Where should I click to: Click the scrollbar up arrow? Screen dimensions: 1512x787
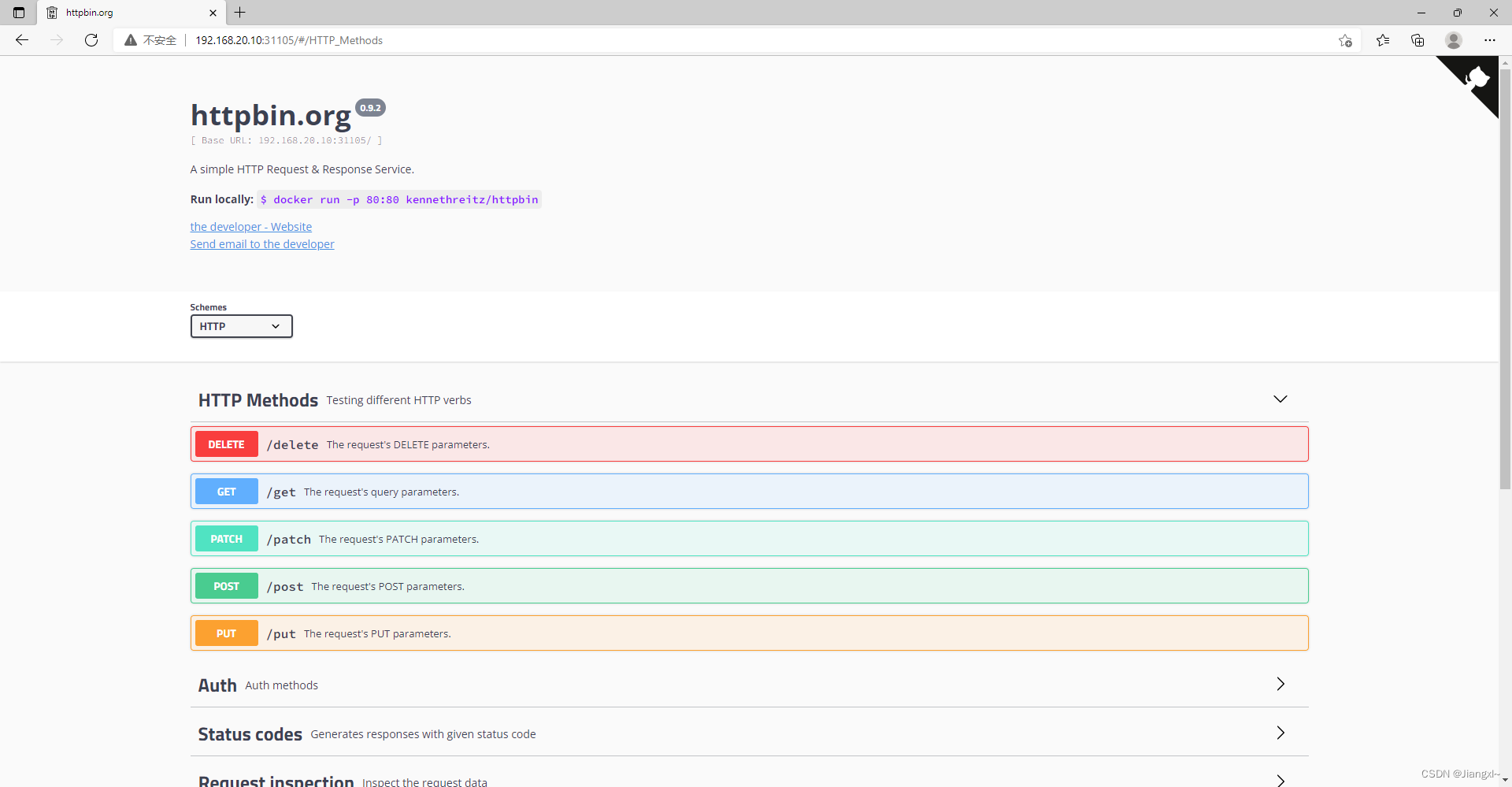coord(1505,62)
